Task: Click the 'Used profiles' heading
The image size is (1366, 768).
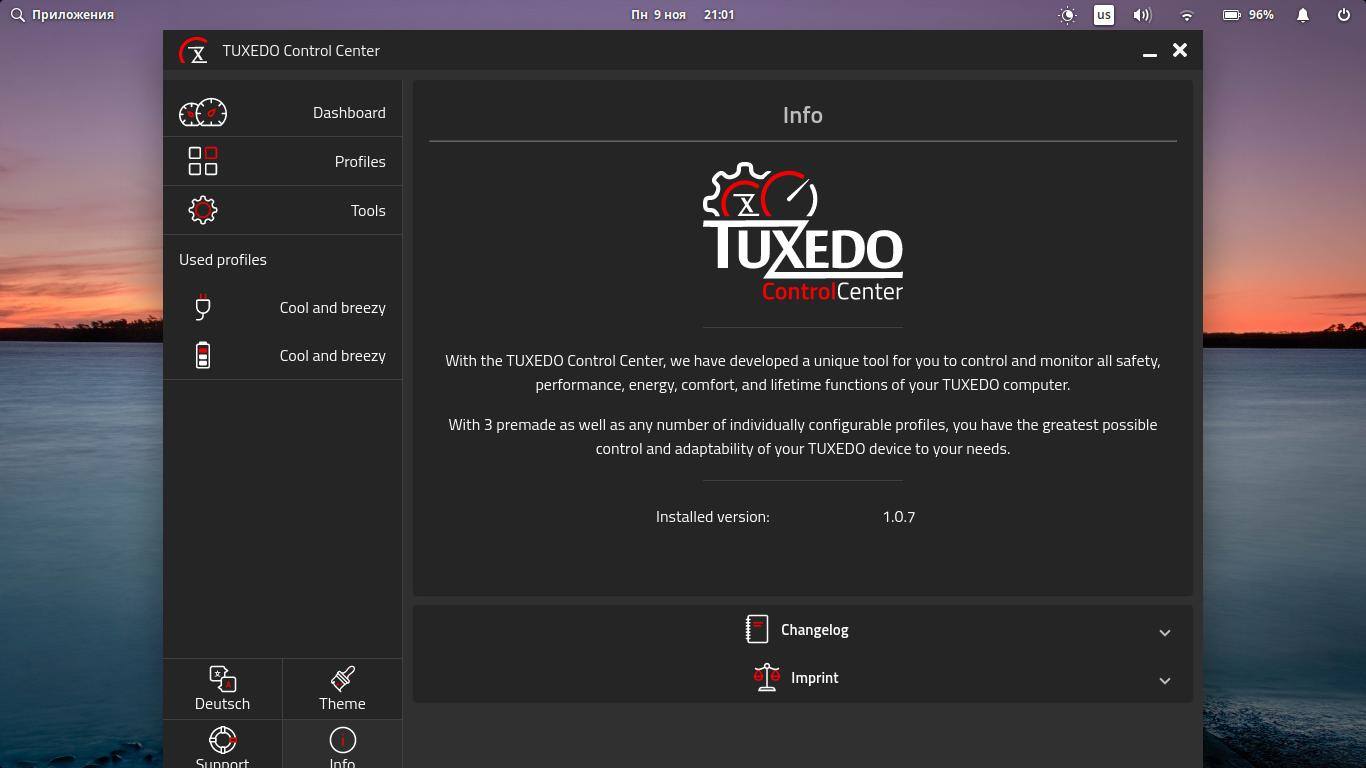Action: (x=223, y=259)
